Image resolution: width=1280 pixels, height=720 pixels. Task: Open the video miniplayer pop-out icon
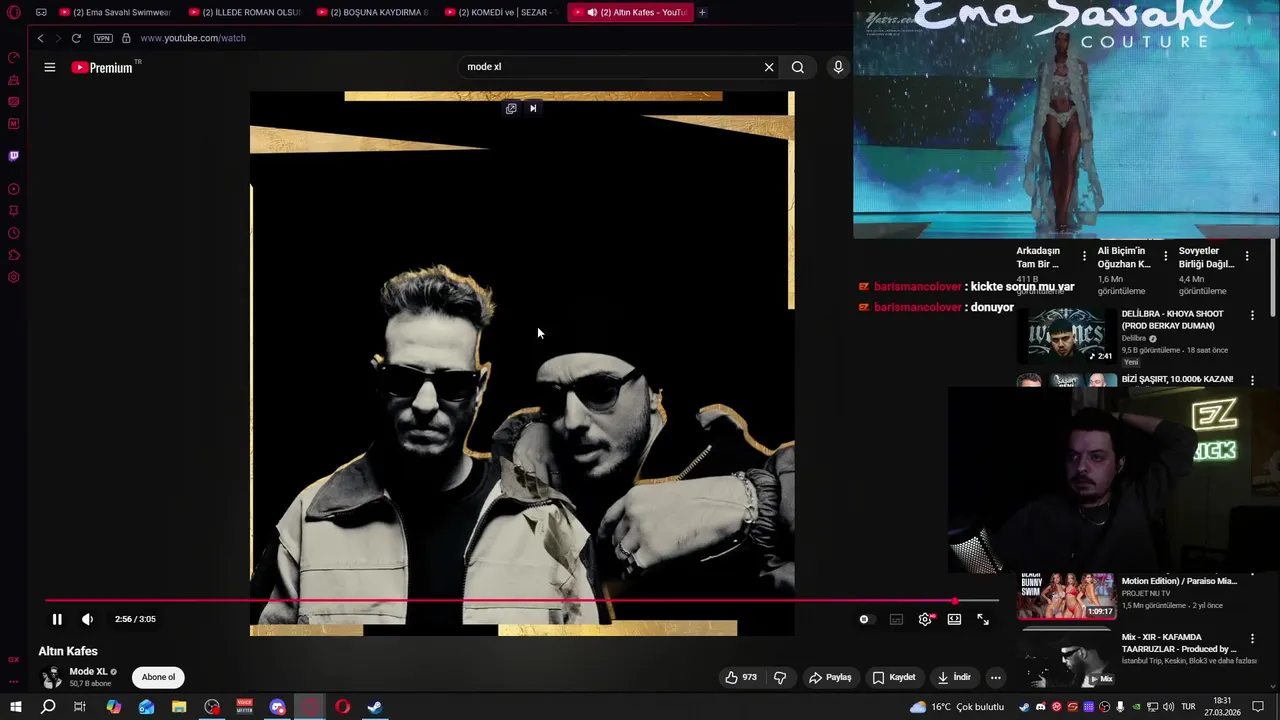(511, 108)
